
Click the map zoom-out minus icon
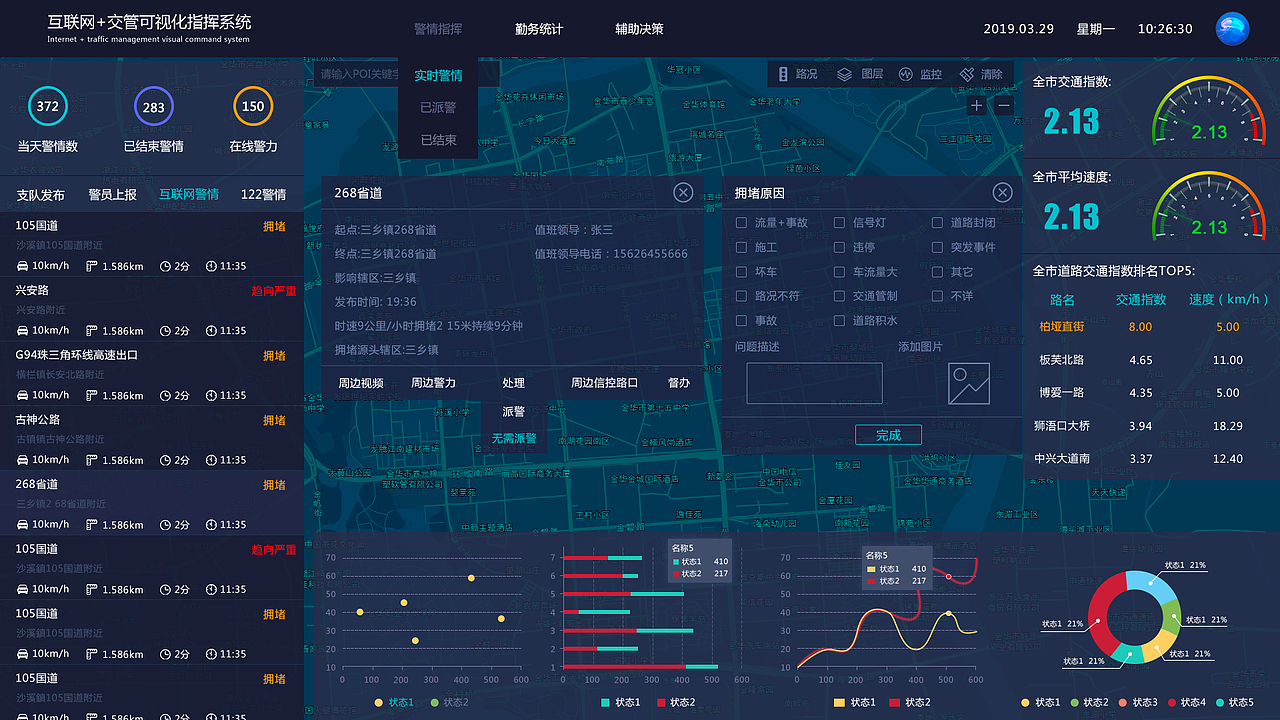1002,104
